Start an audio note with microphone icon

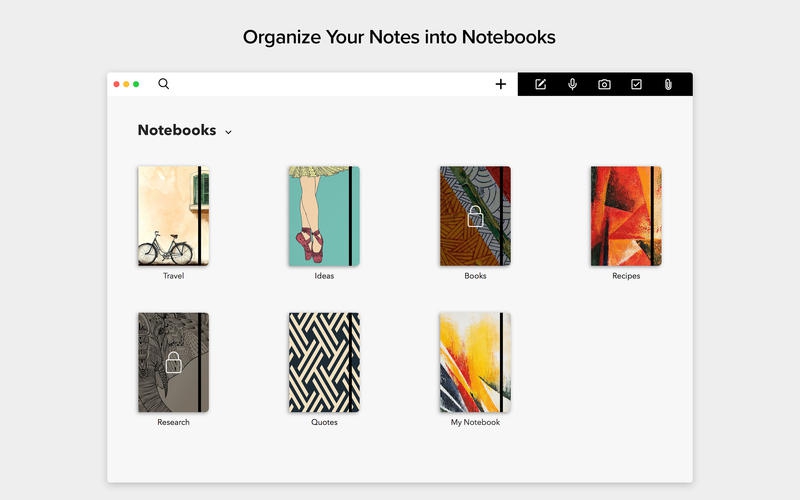573,84
